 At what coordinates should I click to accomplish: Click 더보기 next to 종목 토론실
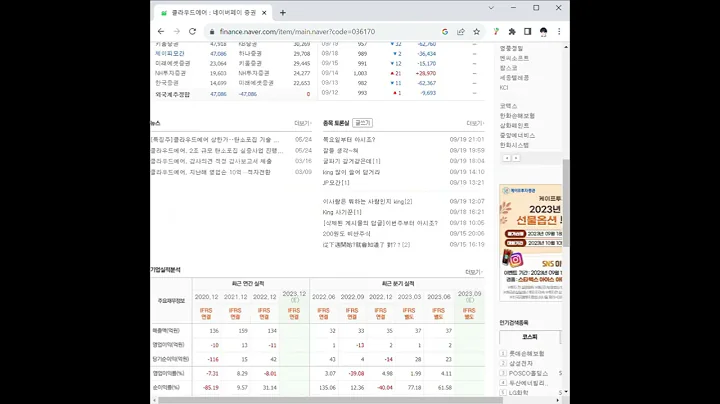[x=475, y=123]
